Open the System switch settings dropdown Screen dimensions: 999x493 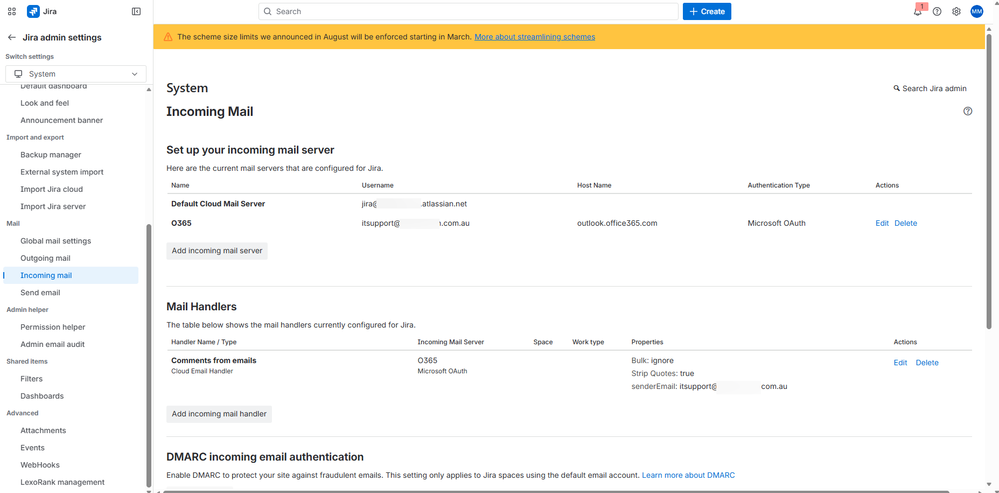[76, 74]
